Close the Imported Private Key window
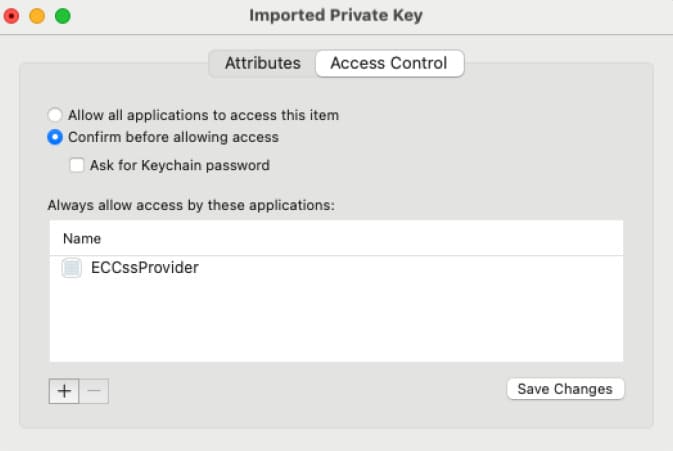 (13, 16)
